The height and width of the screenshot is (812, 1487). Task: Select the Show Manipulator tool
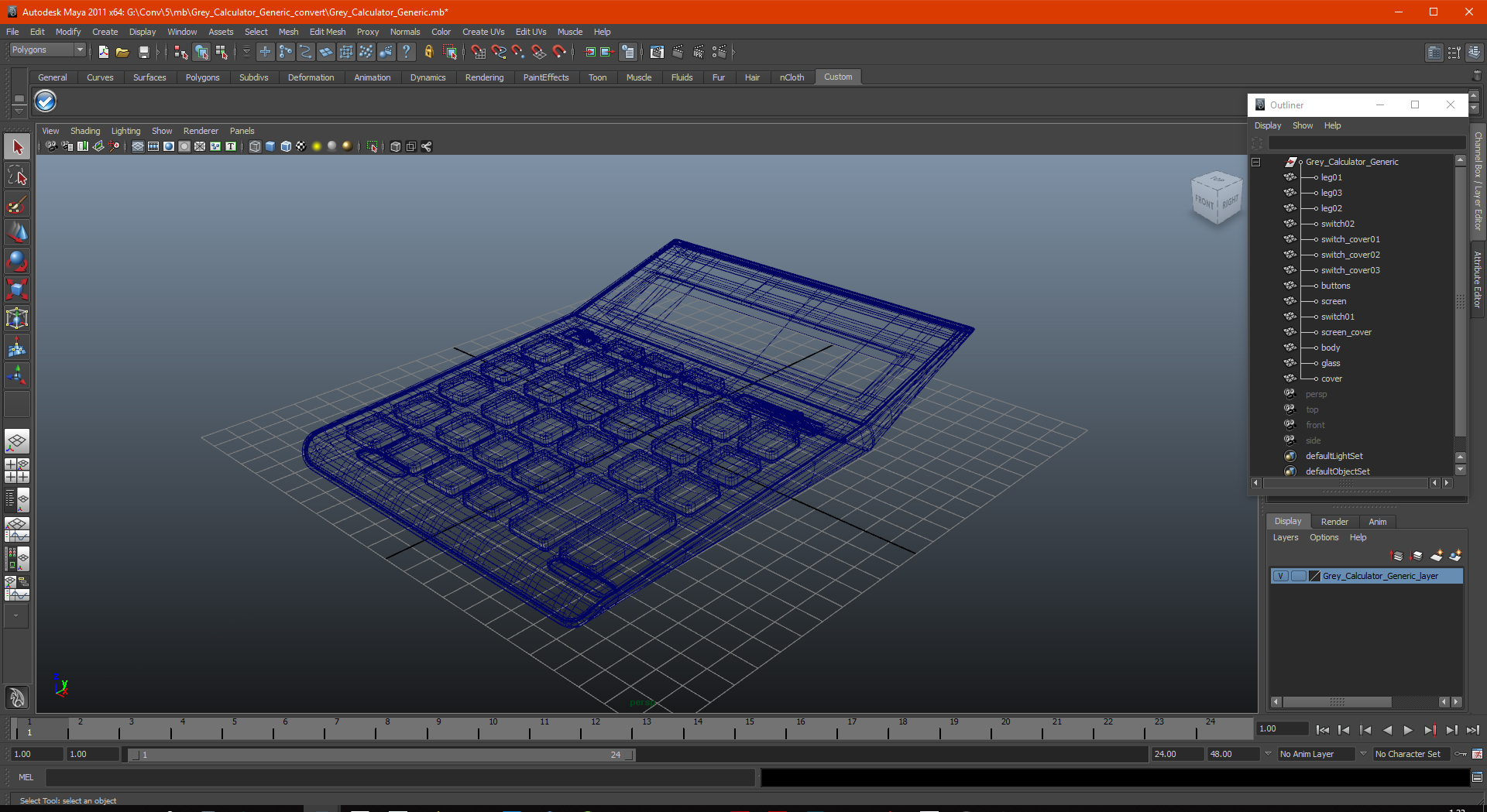pos(17,376)
